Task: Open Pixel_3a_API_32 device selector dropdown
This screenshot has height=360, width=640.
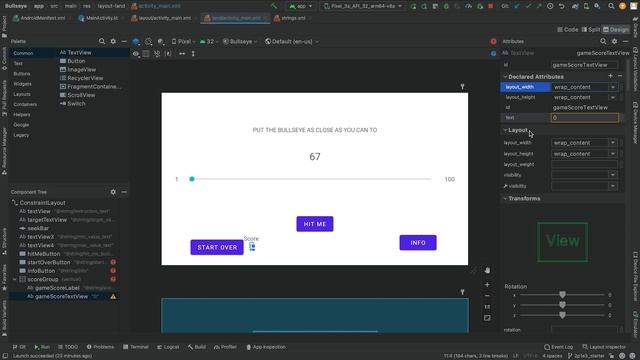Action: click(x=363, y=6)
